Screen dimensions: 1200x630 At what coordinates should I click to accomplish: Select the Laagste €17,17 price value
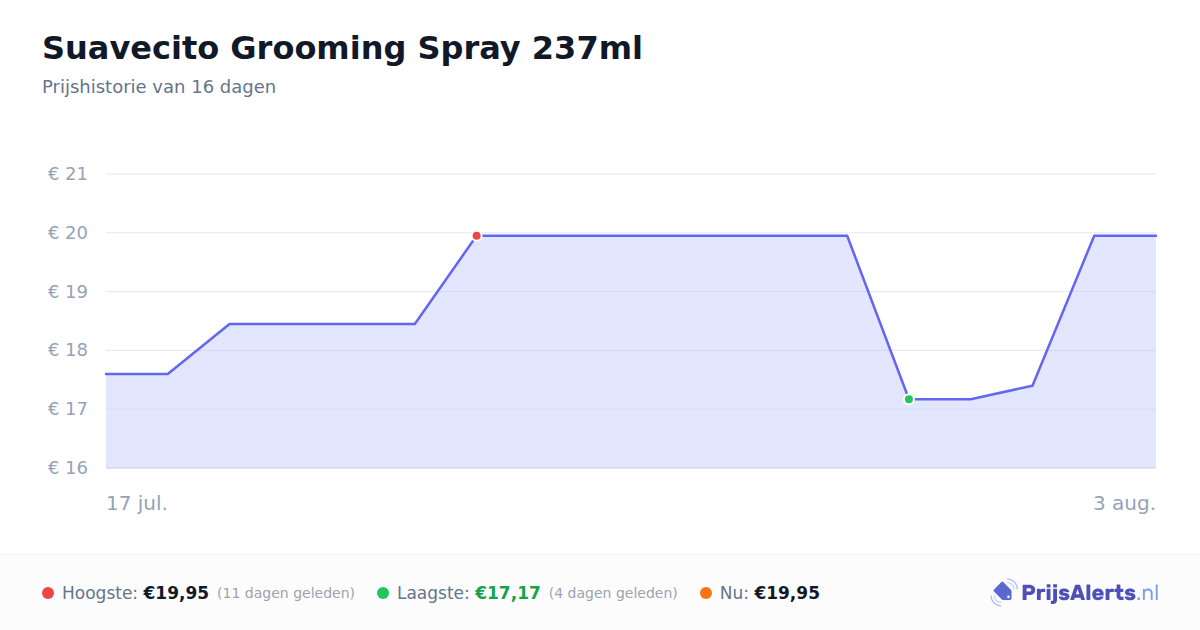(x=508, y=593)
